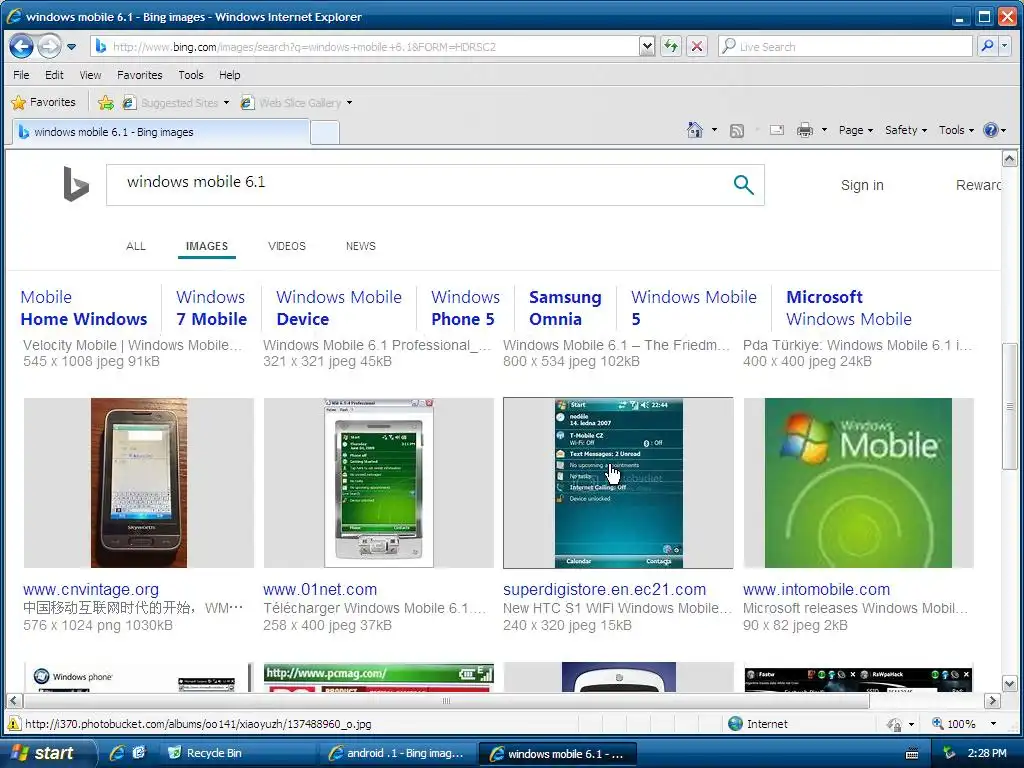The width and height of the screenshot is (1024, 768).
Task: Open the Tools menu in menu bar
Action: (191, 75)
